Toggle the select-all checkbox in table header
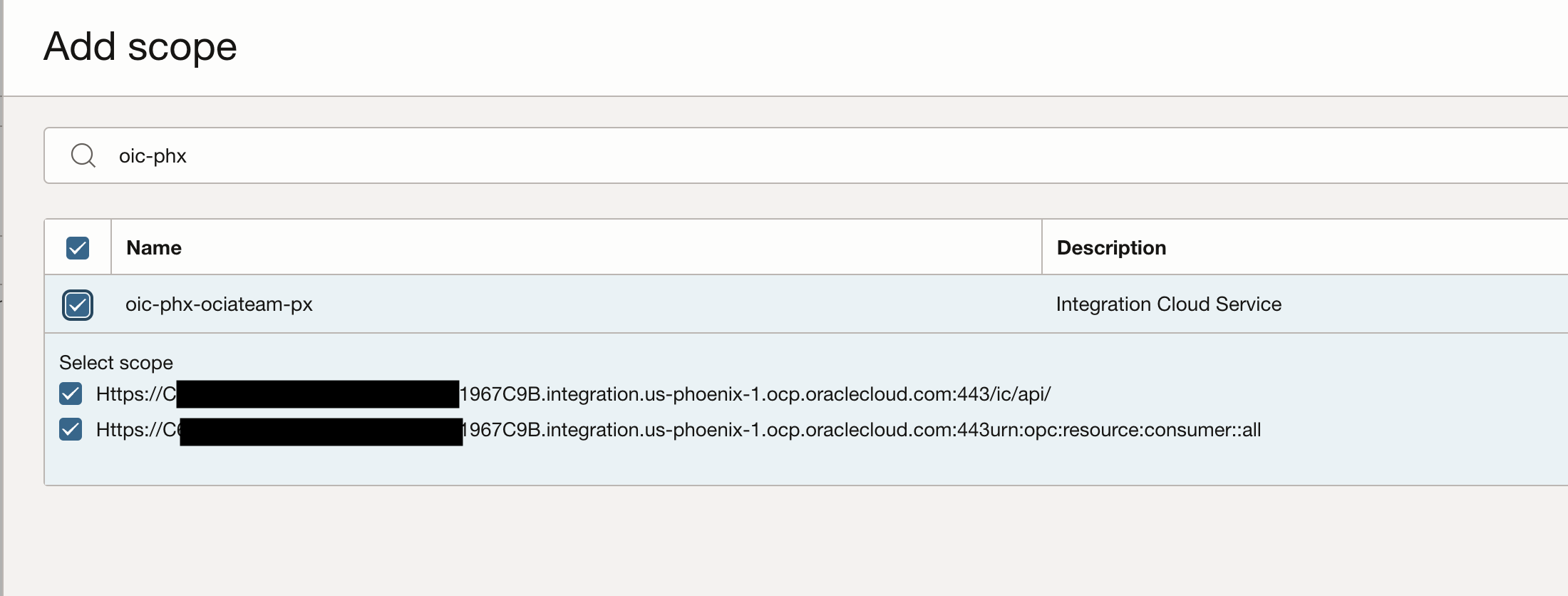The height and width of the screenshot is (596, 1568). click(78, 248)
